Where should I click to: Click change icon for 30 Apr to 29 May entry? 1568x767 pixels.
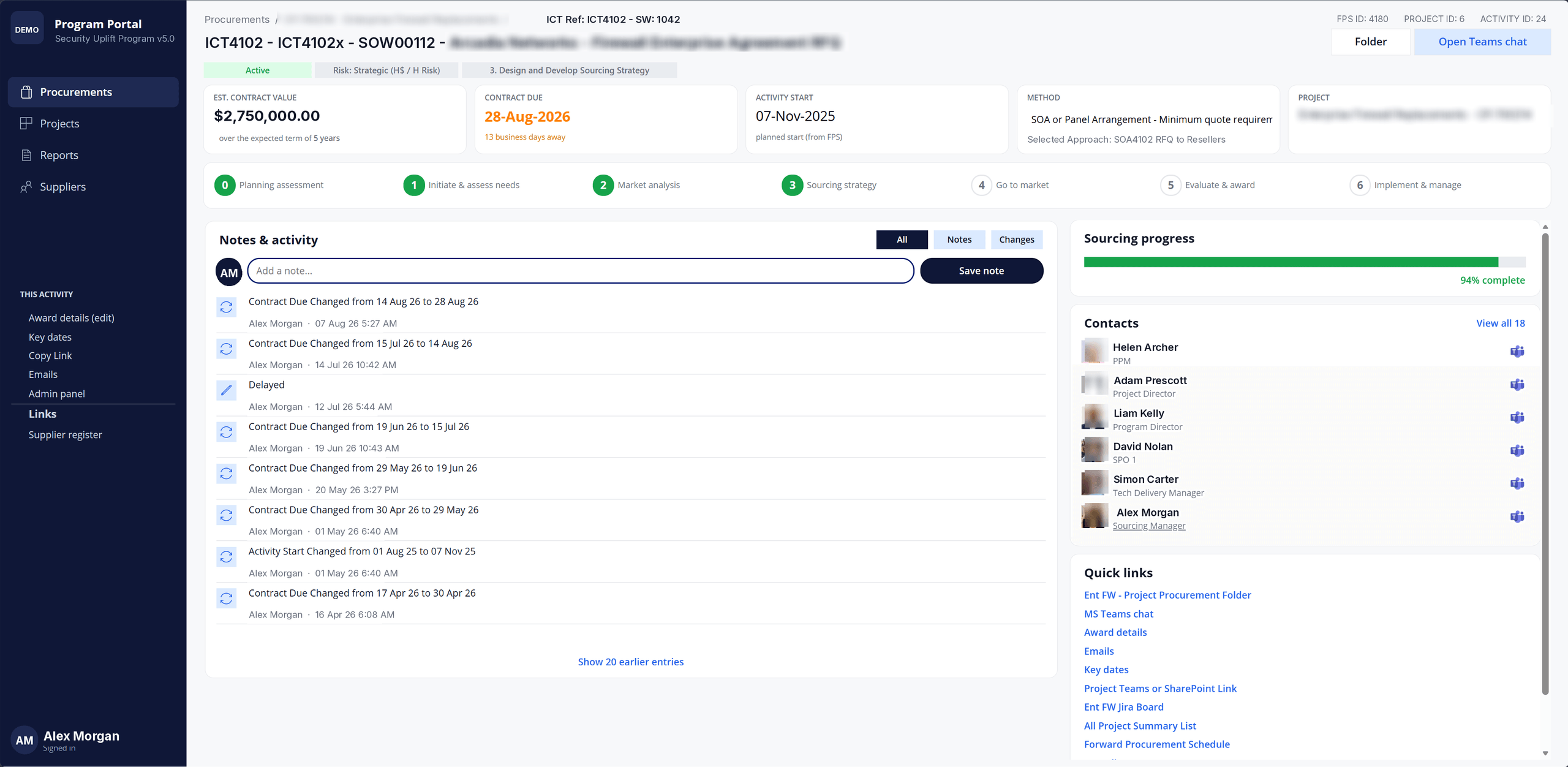coord(227,515)
